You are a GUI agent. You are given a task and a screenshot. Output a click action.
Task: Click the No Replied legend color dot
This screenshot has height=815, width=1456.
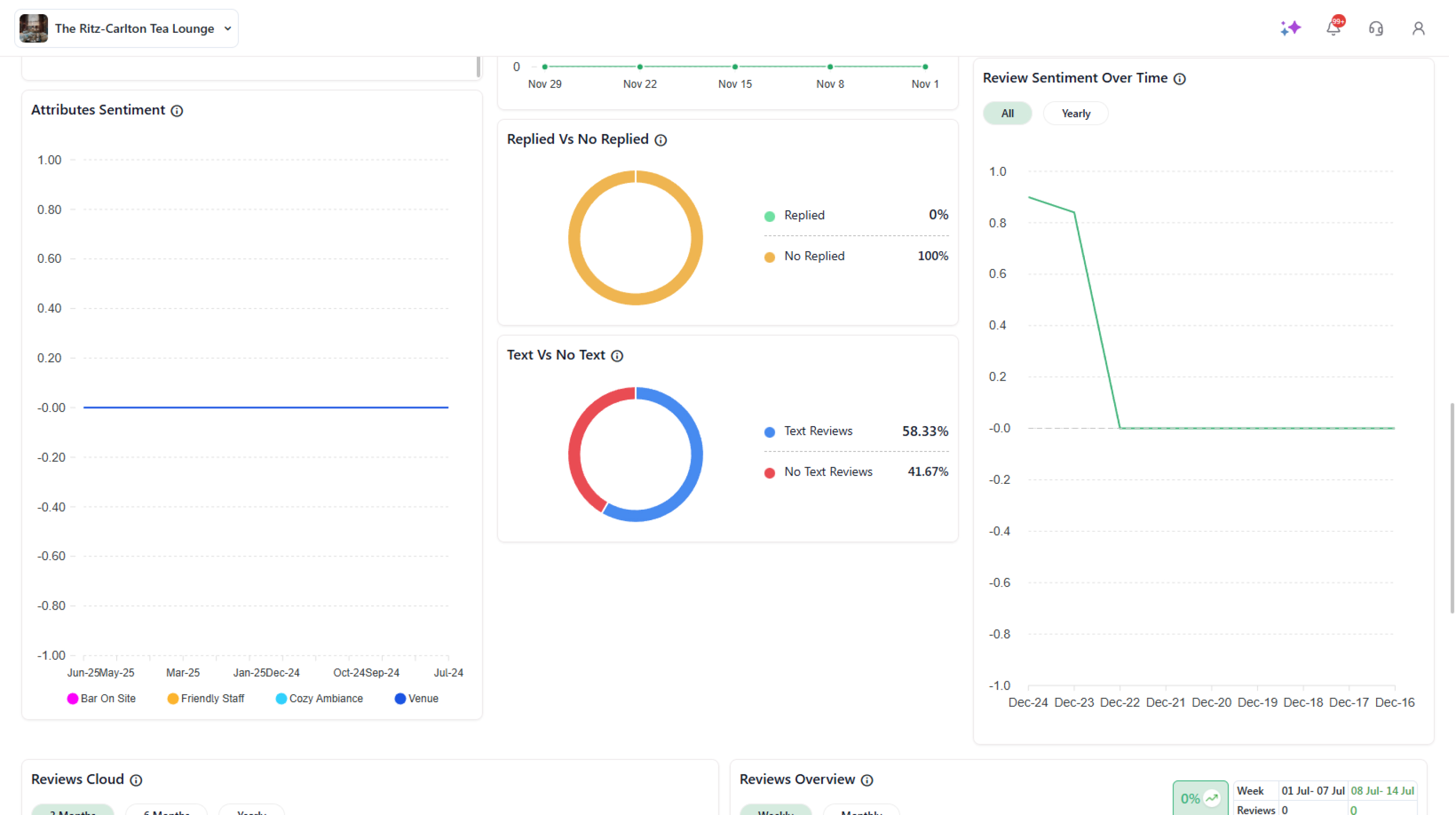coord(769,257)
